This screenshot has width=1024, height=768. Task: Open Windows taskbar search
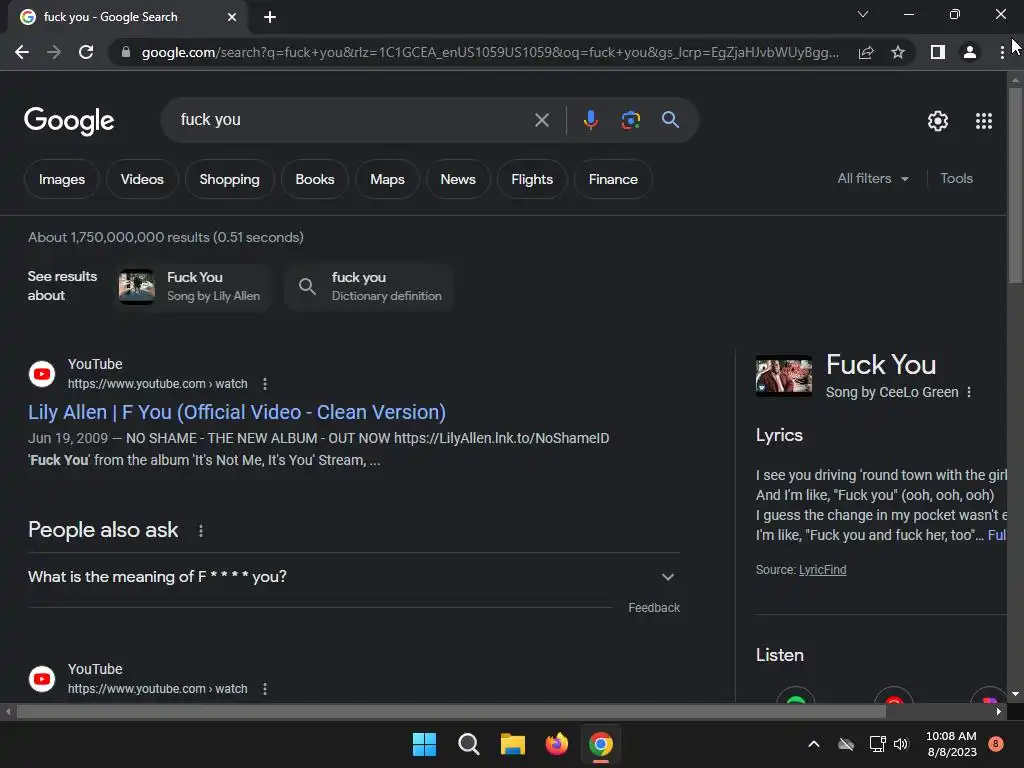pos(468,744)
